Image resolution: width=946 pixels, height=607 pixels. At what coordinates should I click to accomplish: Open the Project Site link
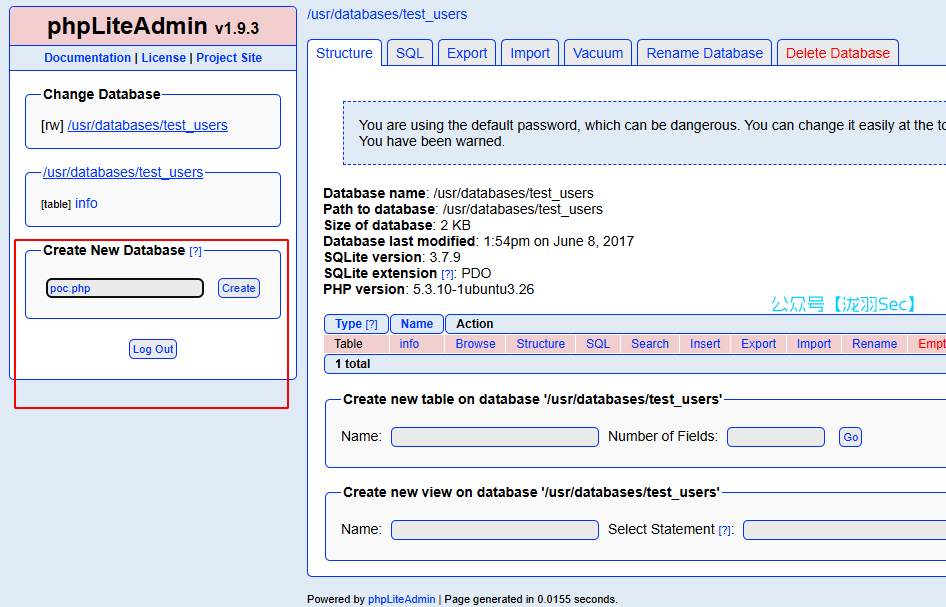click(229, 58)
